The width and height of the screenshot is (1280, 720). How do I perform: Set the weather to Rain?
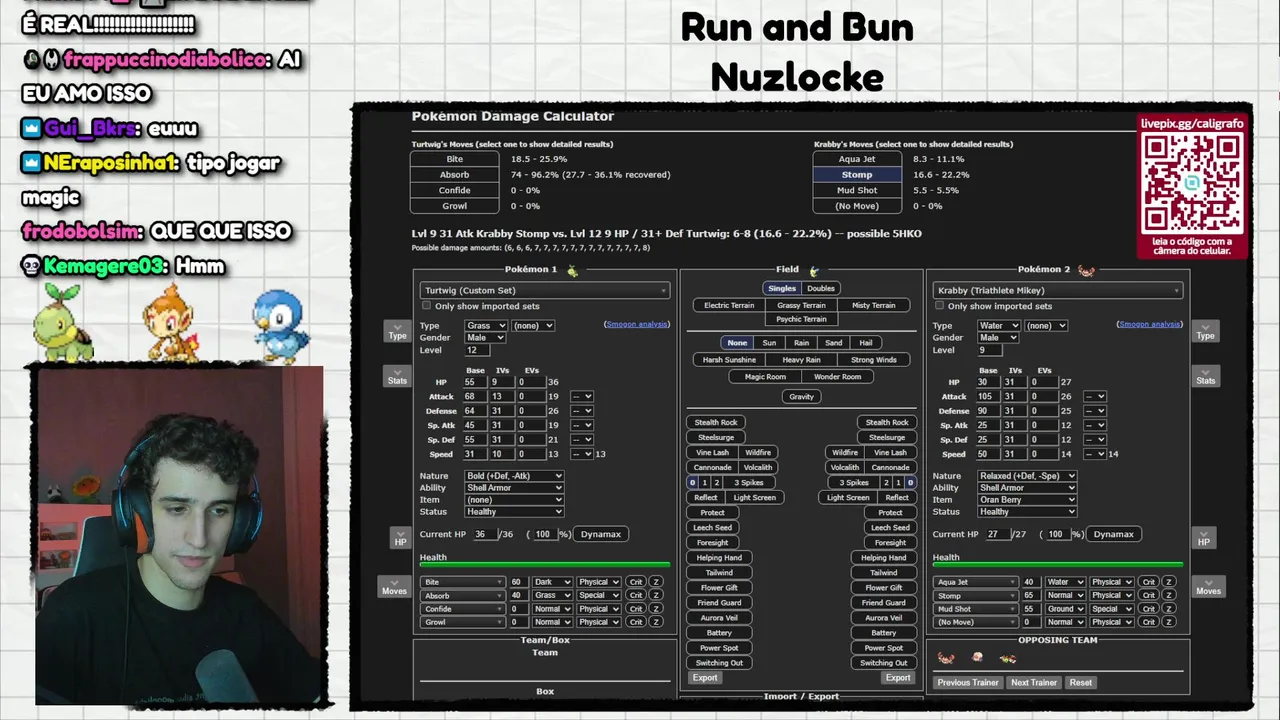click(x=801, y=343)
